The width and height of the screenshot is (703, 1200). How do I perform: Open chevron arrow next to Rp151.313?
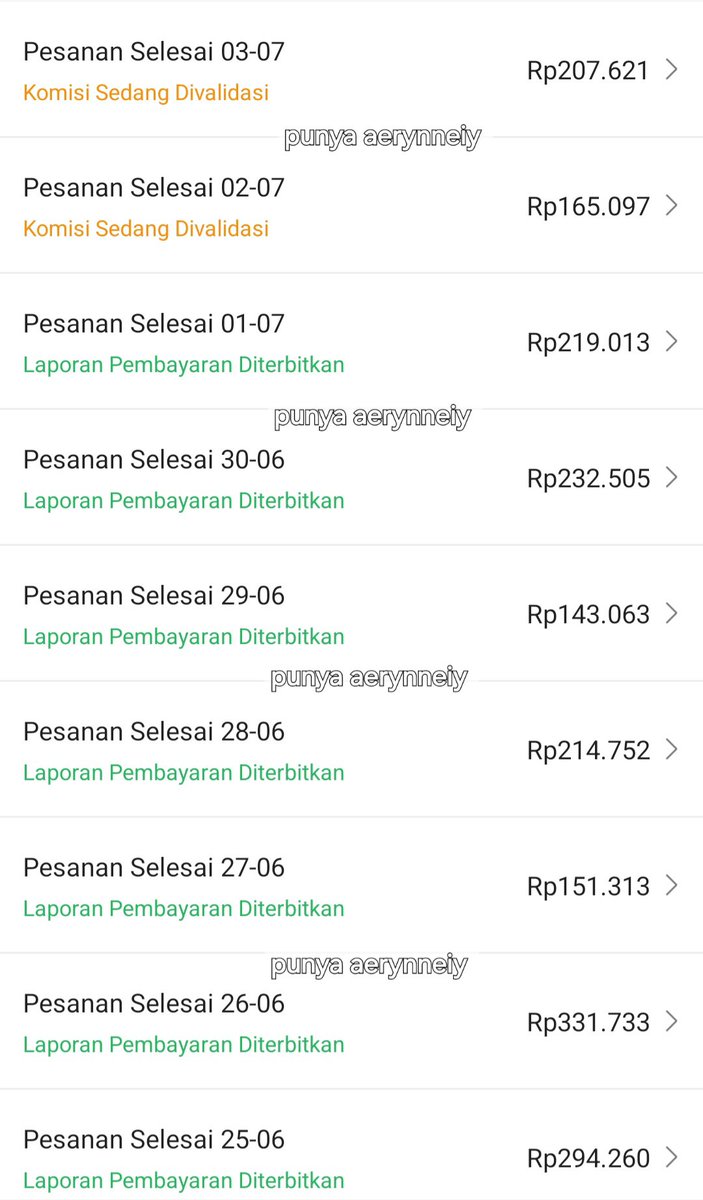click(x=671, y=885)
